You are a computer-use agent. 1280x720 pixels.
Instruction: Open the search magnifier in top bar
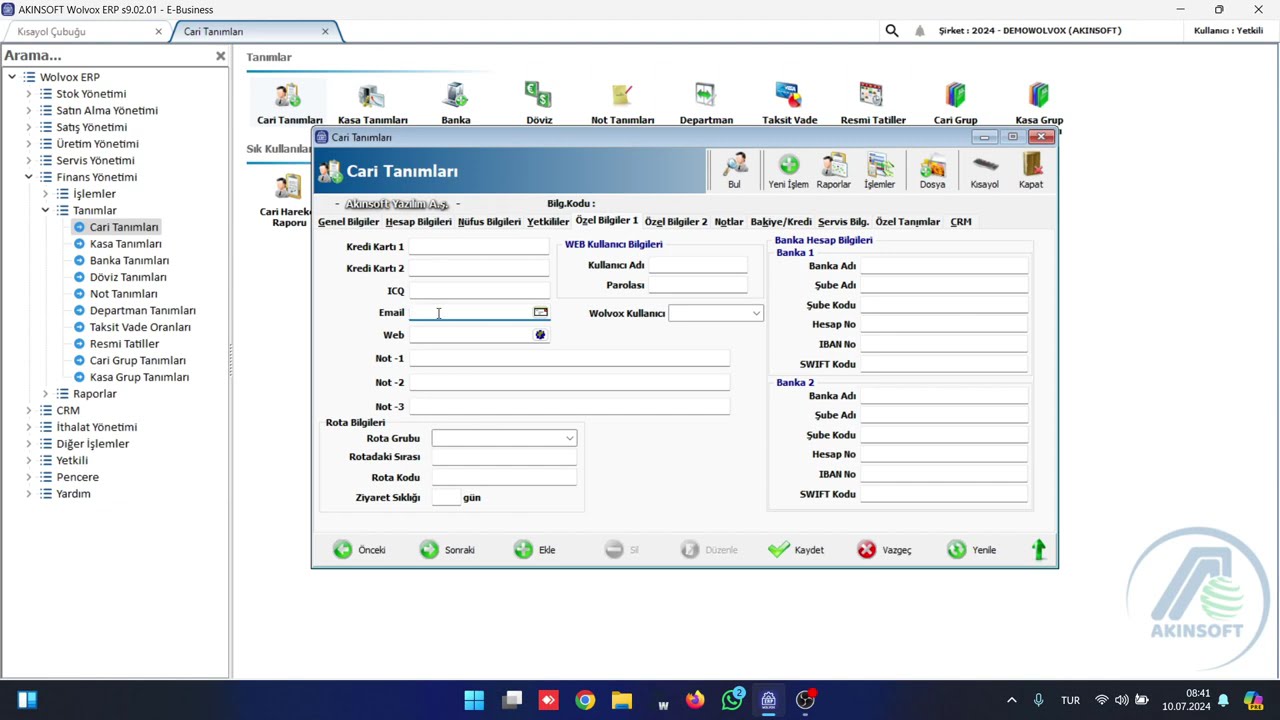892,31
